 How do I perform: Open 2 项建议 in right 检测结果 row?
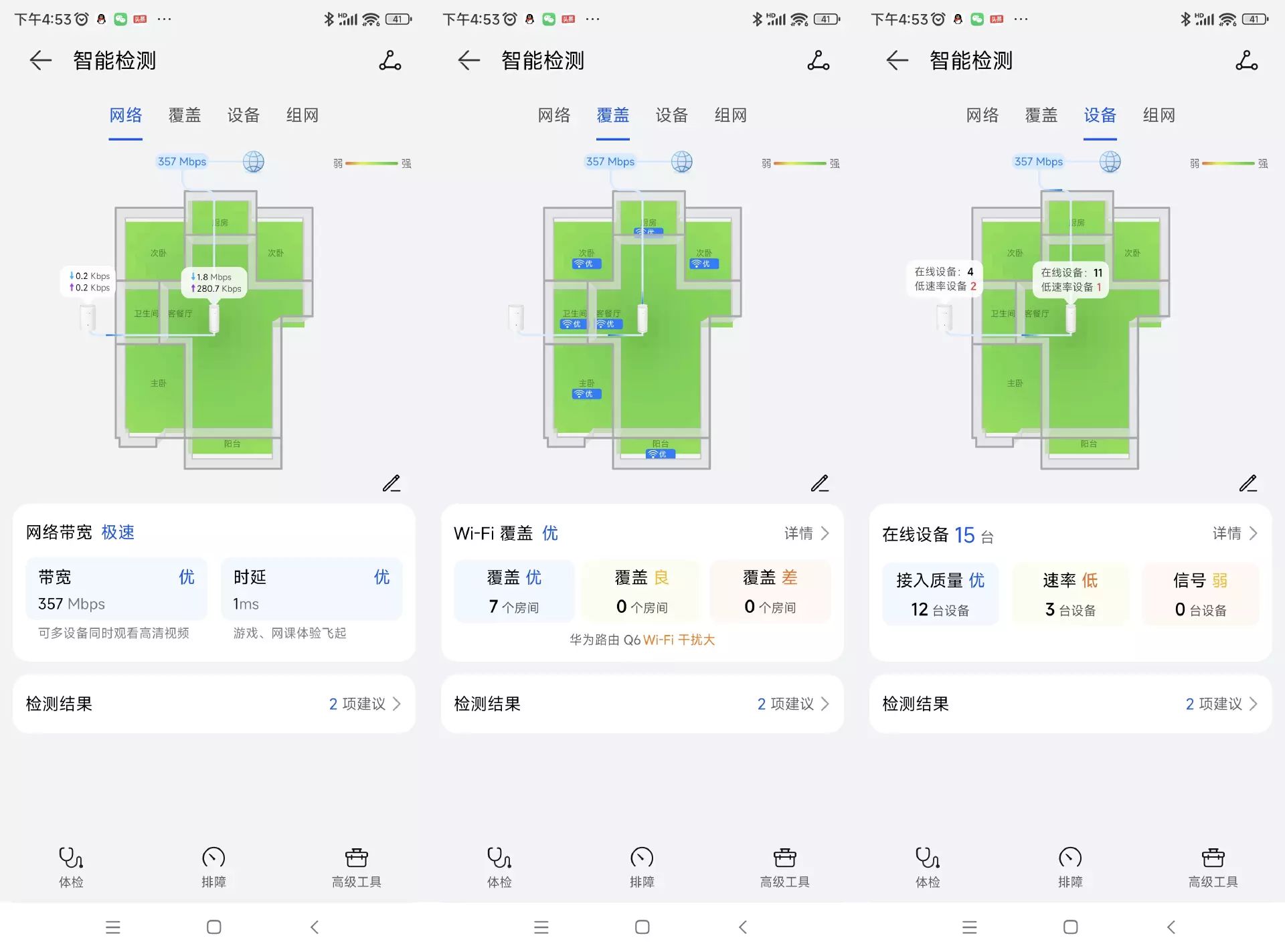(x=1221, y=704)
